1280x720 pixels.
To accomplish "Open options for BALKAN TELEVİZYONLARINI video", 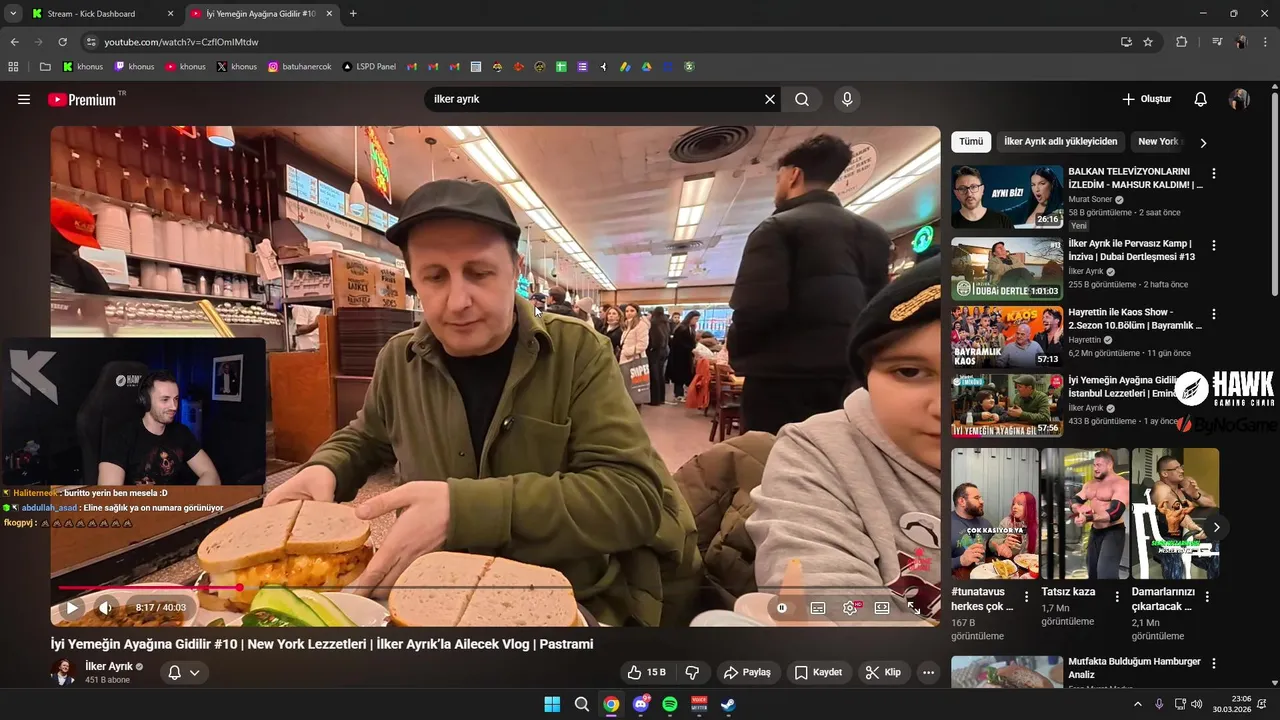I will 1214,173.
